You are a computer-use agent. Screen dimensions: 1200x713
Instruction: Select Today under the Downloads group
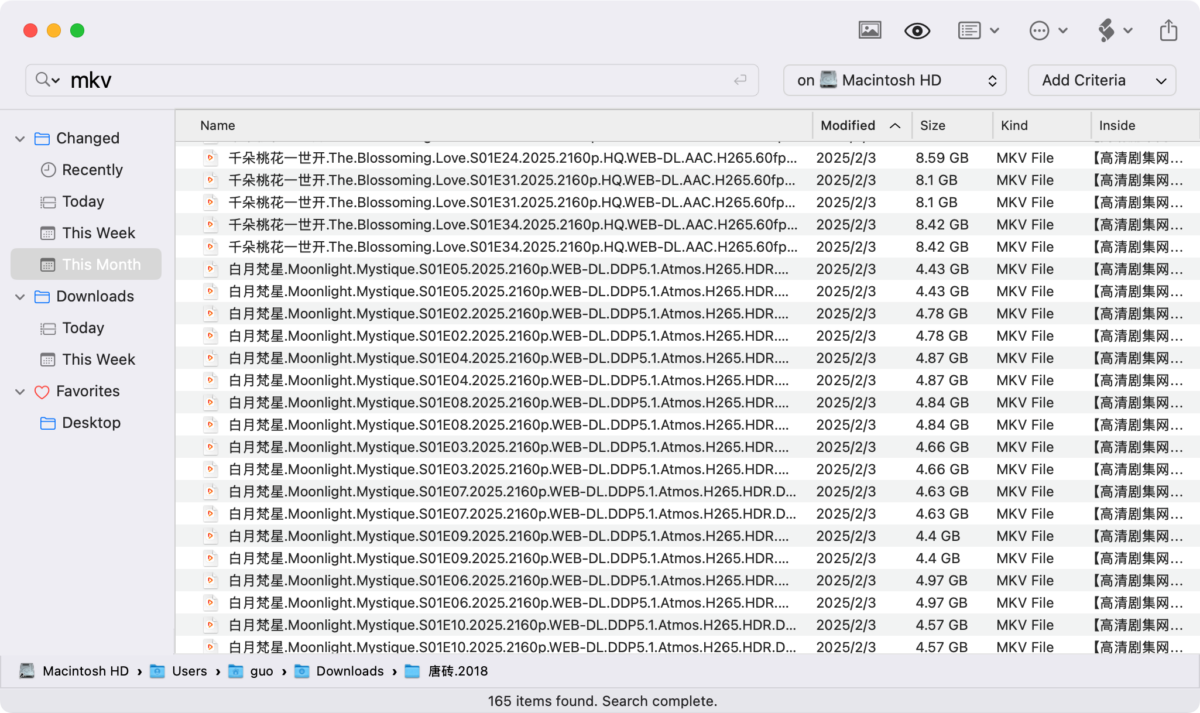click(x=83, y=328)
